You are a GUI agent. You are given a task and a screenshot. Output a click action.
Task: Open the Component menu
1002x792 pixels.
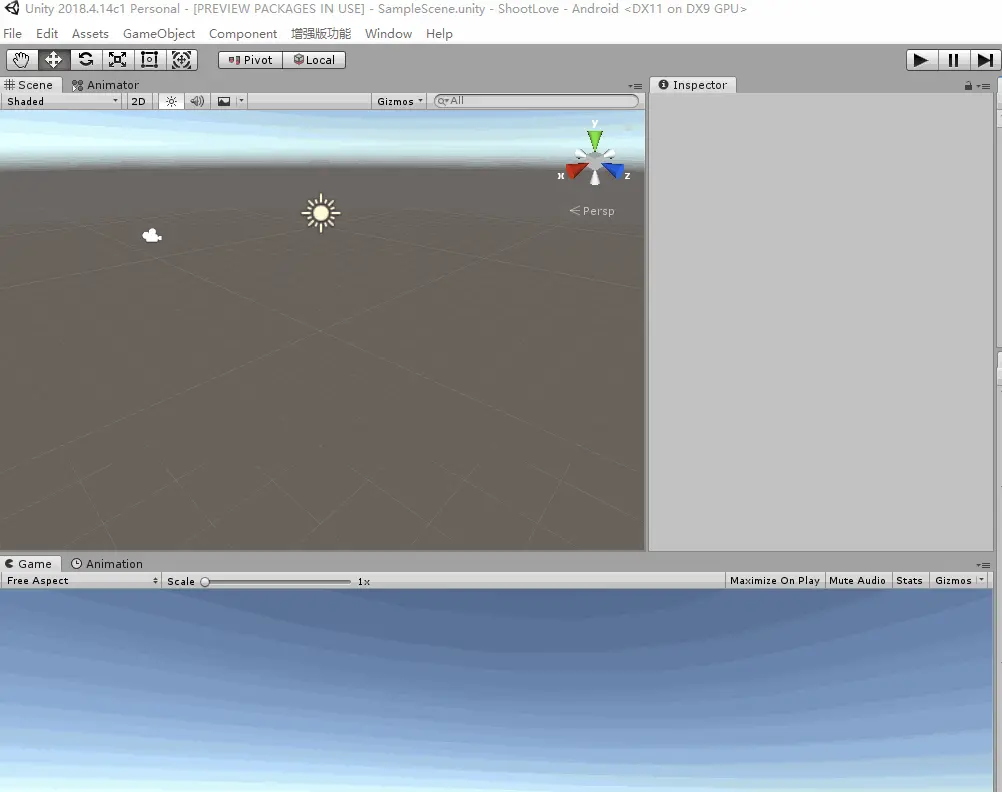(243, 33)
